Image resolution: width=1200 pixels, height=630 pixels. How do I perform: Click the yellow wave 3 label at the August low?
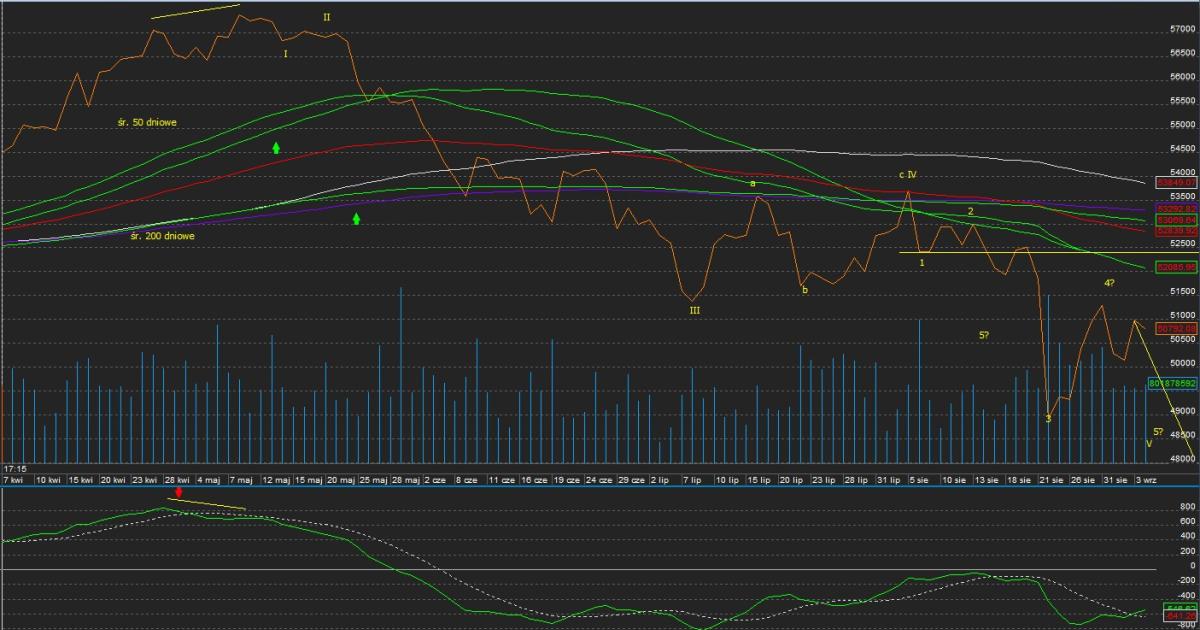1048,419
